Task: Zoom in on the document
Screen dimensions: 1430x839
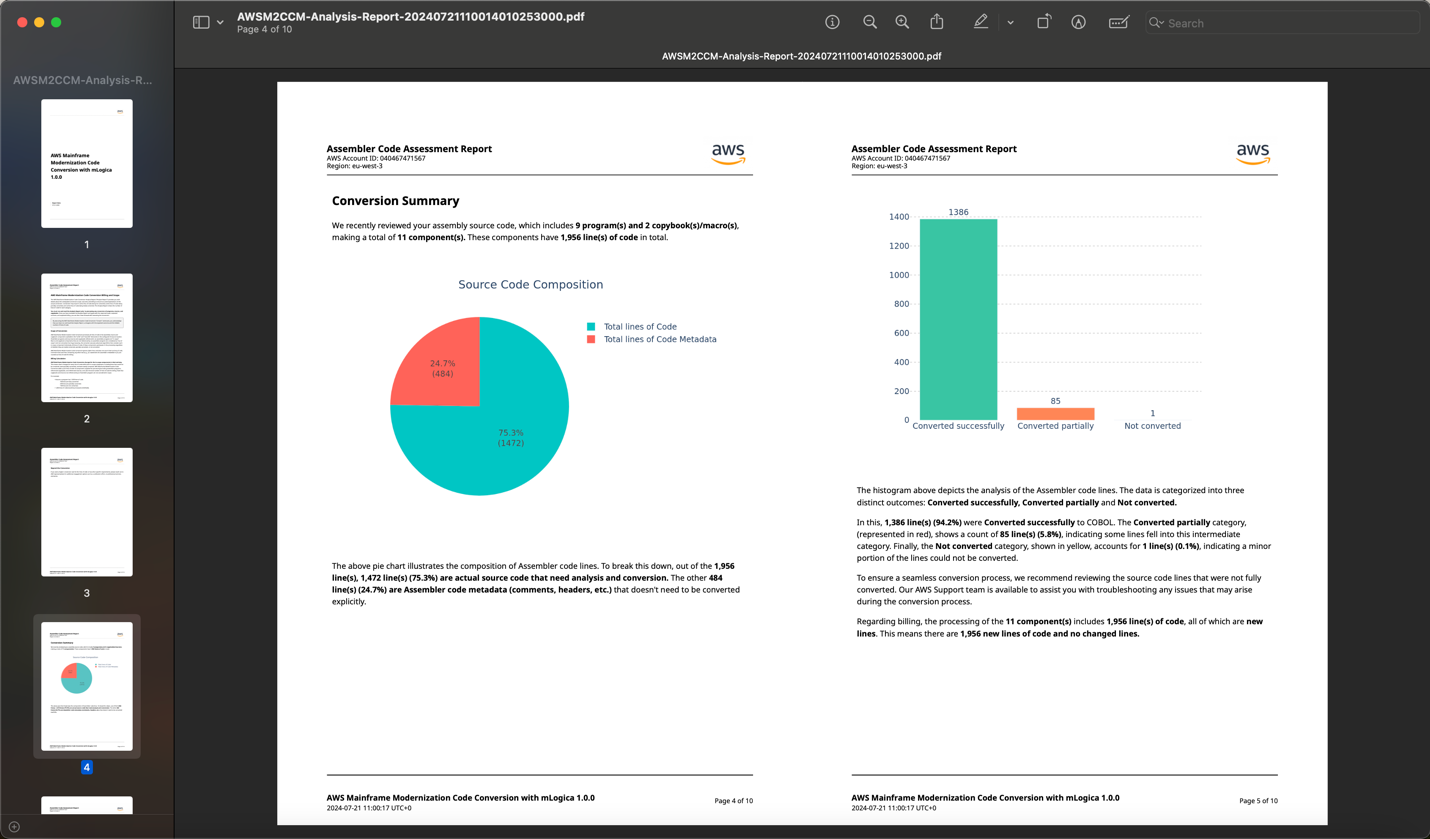Action: 902,22
